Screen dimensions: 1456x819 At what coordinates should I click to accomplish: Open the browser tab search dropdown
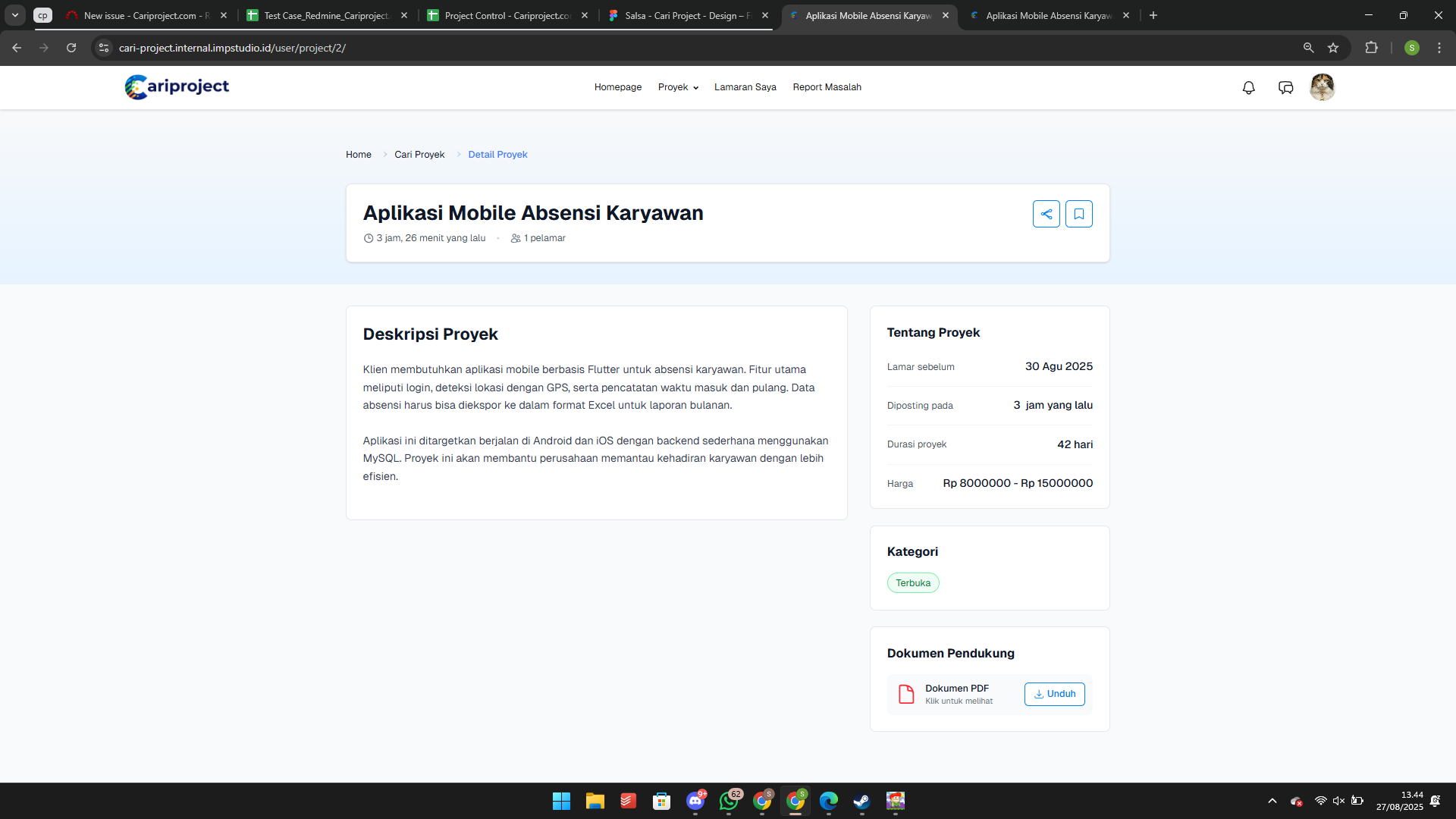tap(15, 15)
